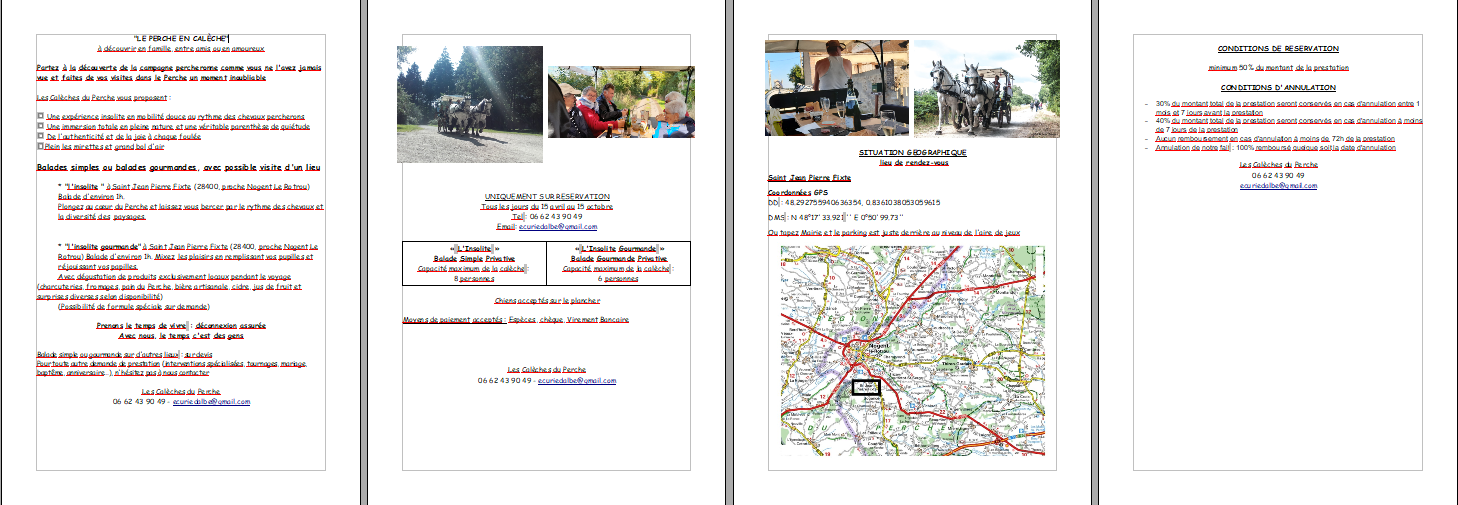Select the photo of two white horses pulling a carriage
Image resolution: width=1458 pixels, height=505 pixels.
point(986,87)
